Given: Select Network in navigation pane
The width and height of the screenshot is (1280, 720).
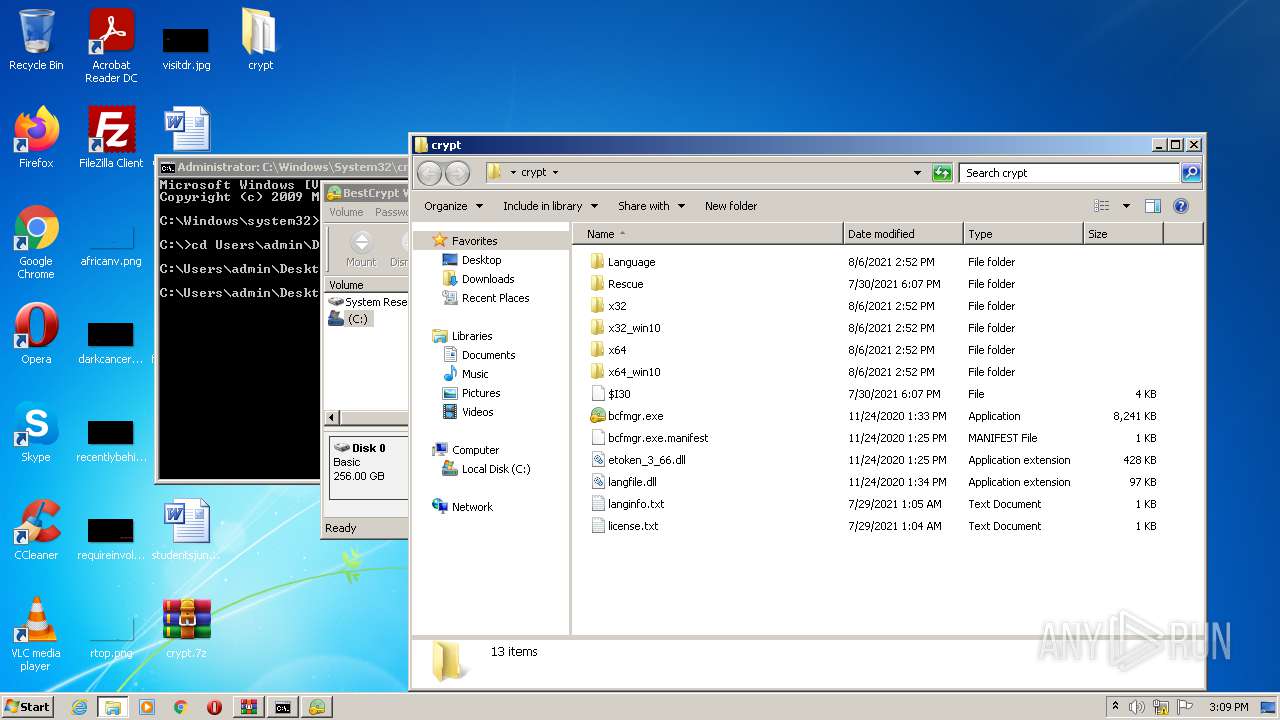Looking at the screenshot, I should point(472,507).
